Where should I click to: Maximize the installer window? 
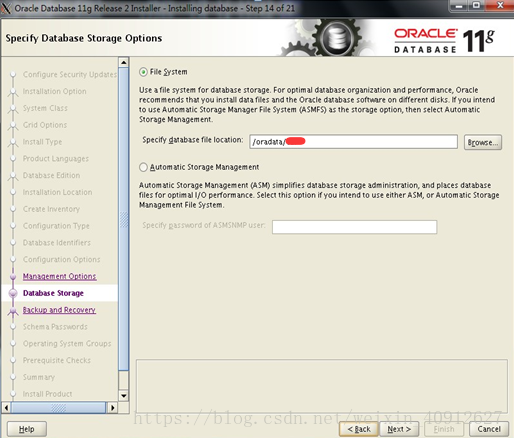coord(477,6)
